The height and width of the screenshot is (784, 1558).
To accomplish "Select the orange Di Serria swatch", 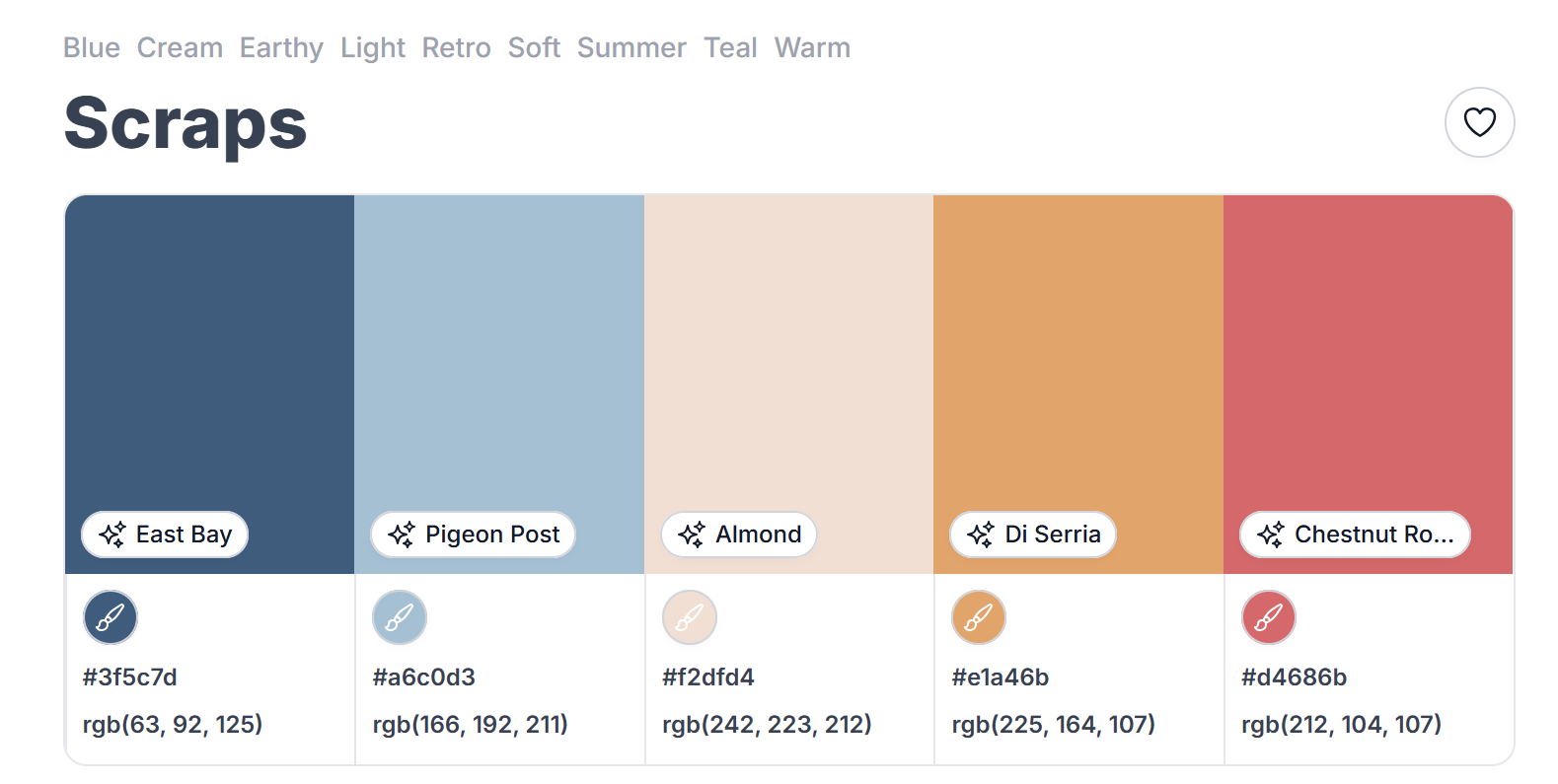I will [x=1078, y=345].
